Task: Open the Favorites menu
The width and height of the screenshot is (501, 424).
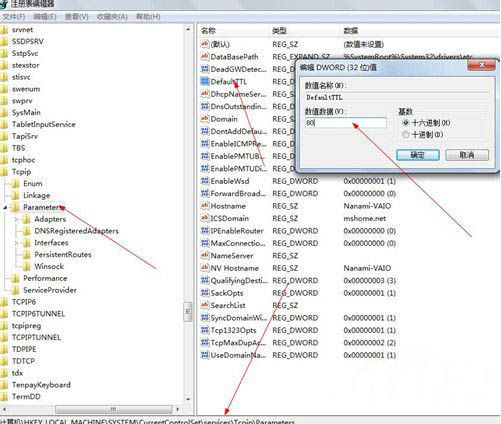Action: coord(112,16)
